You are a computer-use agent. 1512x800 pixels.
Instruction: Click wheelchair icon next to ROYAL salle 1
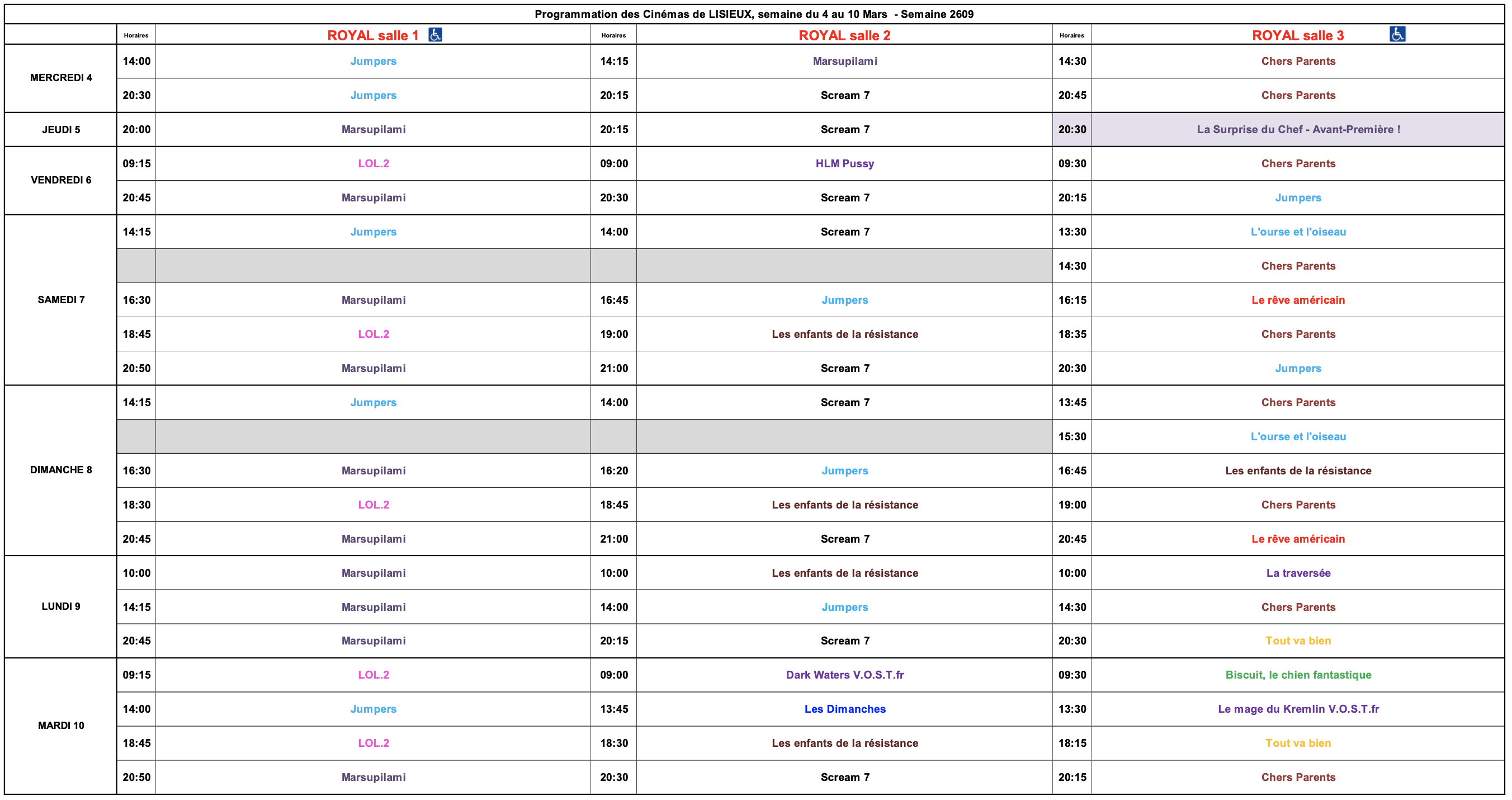[x=435, y=35]
